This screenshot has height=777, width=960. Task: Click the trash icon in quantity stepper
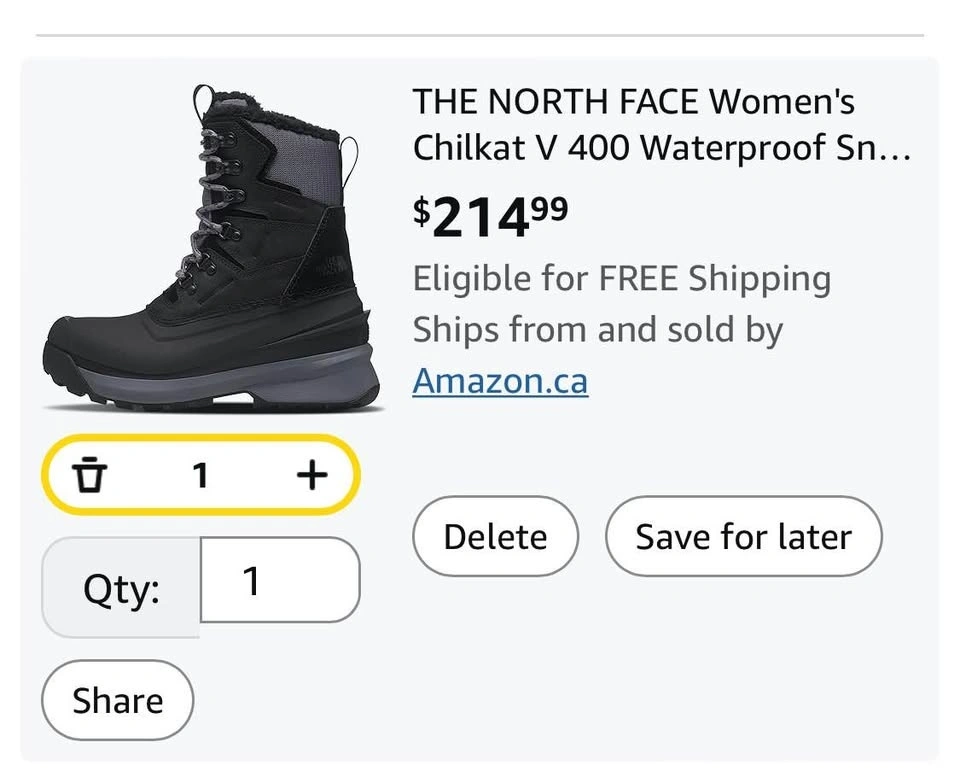point(90,475)
